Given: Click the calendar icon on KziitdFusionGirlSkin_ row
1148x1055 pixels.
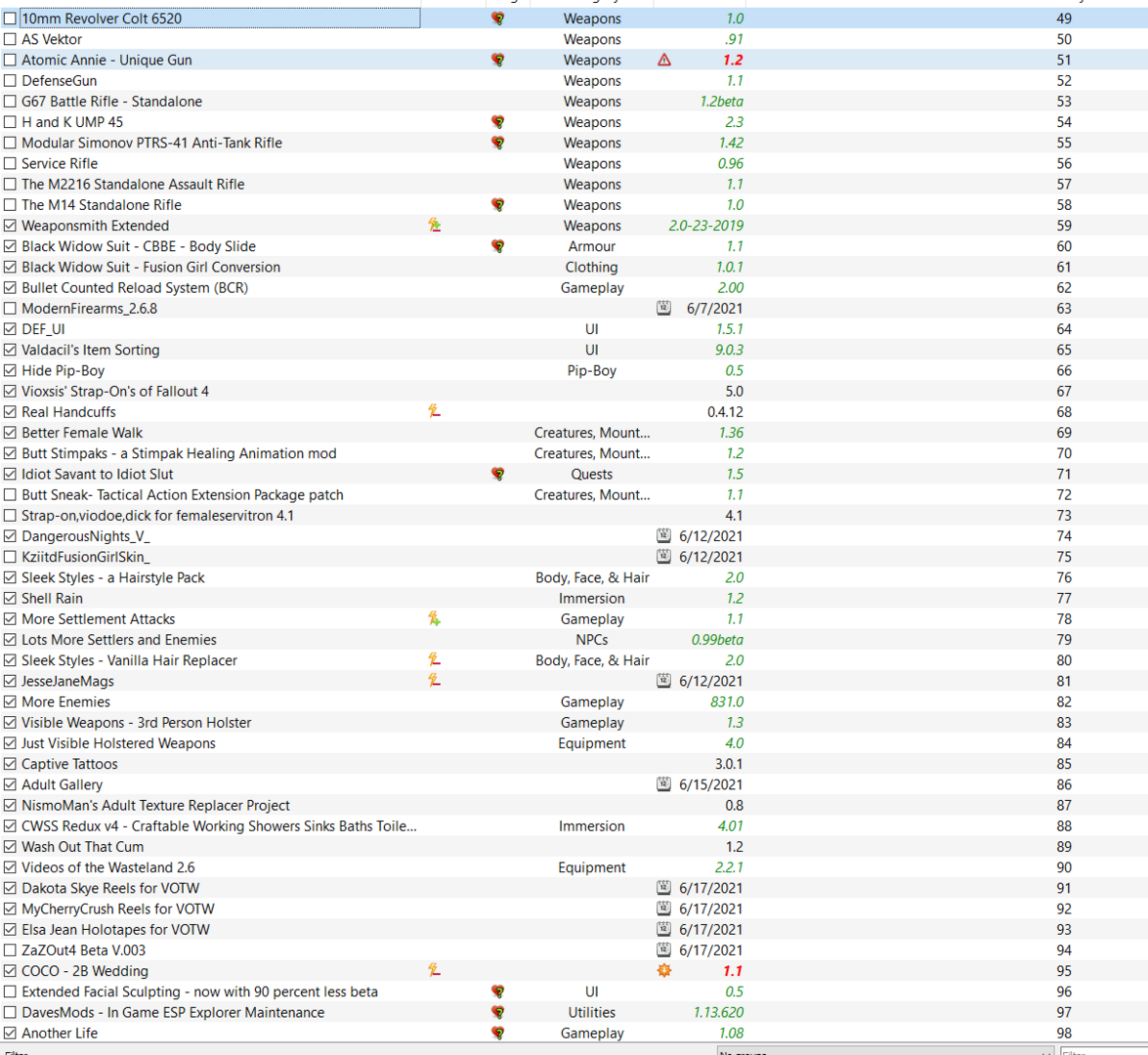Looking at the screenshot, I should click(x=663, y=557).
